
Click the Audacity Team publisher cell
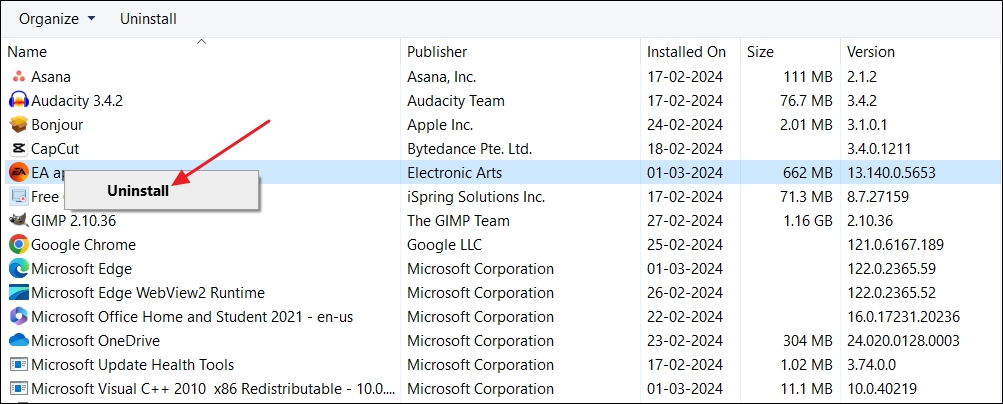click(455, 101)
